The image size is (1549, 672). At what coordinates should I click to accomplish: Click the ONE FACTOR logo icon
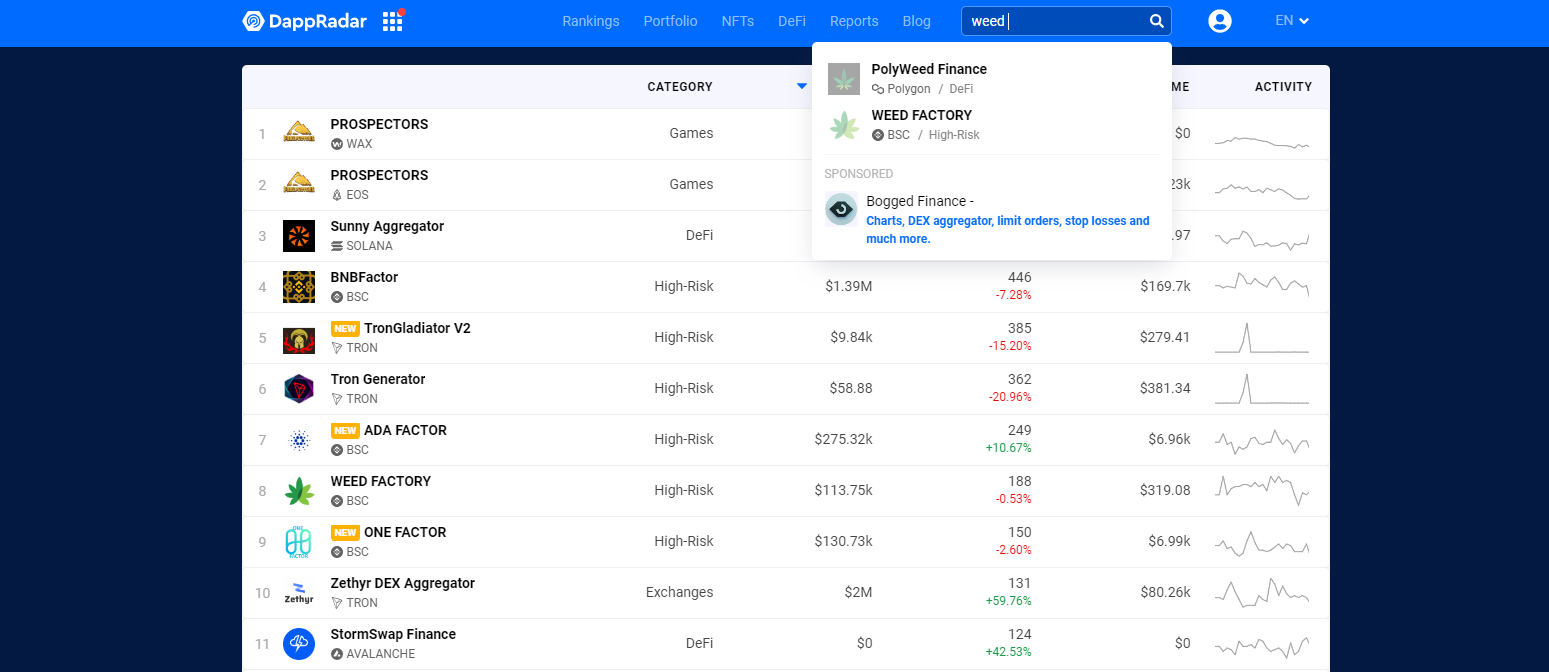[x=299, y=542]
